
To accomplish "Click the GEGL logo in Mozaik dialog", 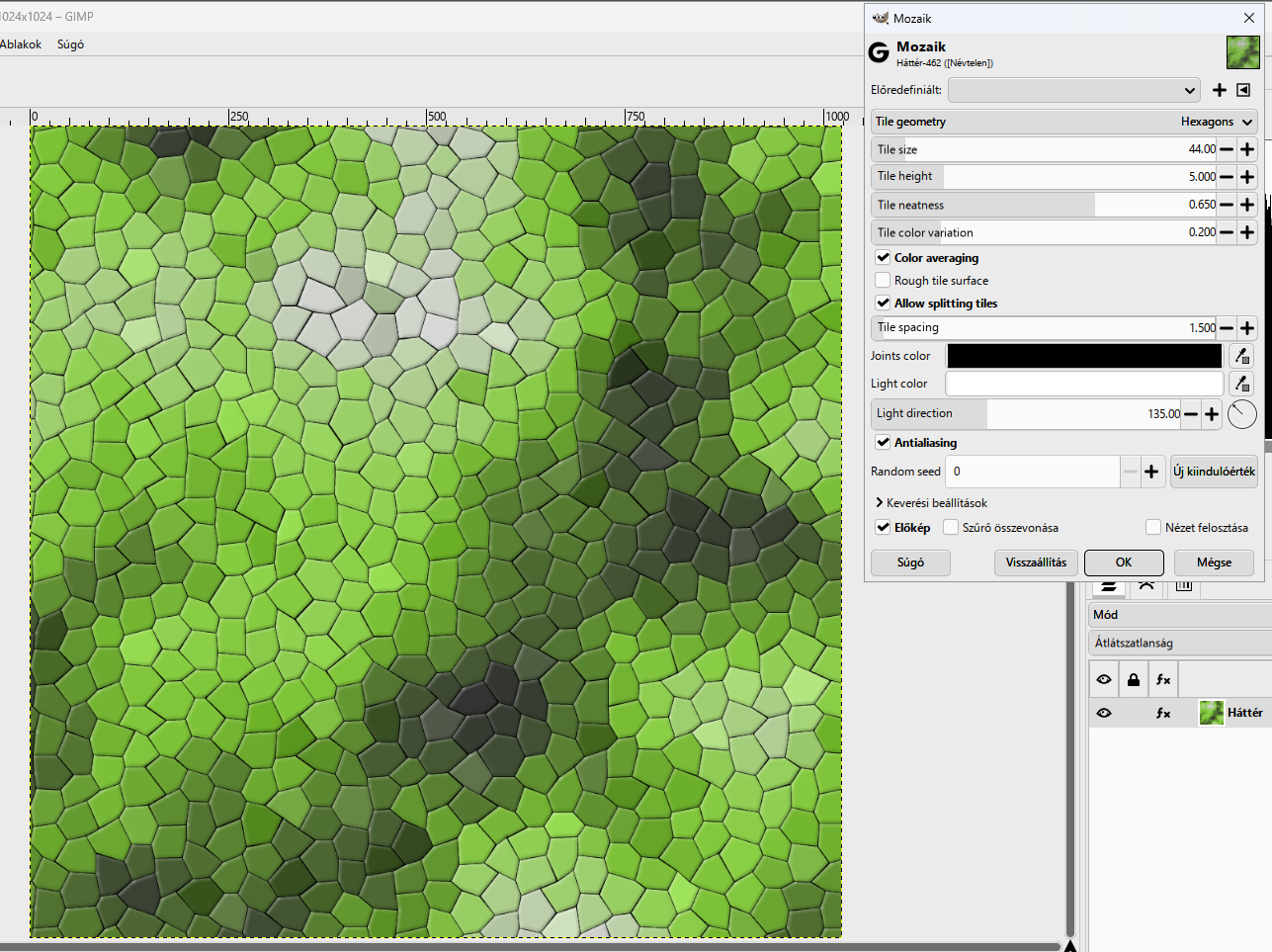I will point(879,52).
